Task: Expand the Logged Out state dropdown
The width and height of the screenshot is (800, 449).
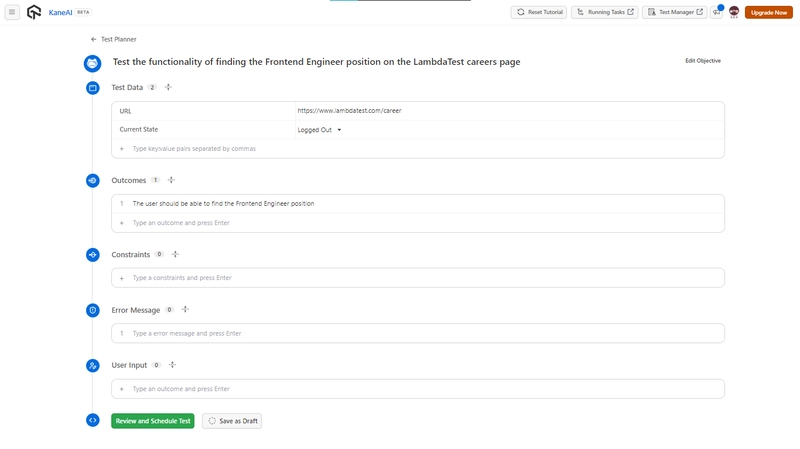Action: tap(319, 130)
